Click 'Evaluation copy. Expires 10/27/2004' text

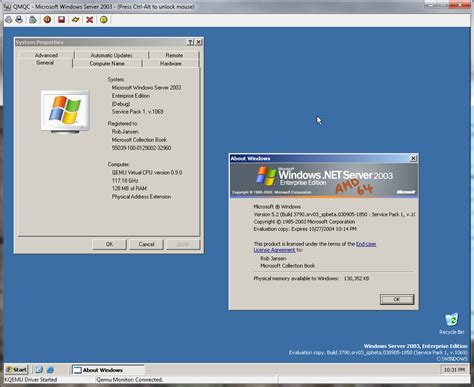305,229
